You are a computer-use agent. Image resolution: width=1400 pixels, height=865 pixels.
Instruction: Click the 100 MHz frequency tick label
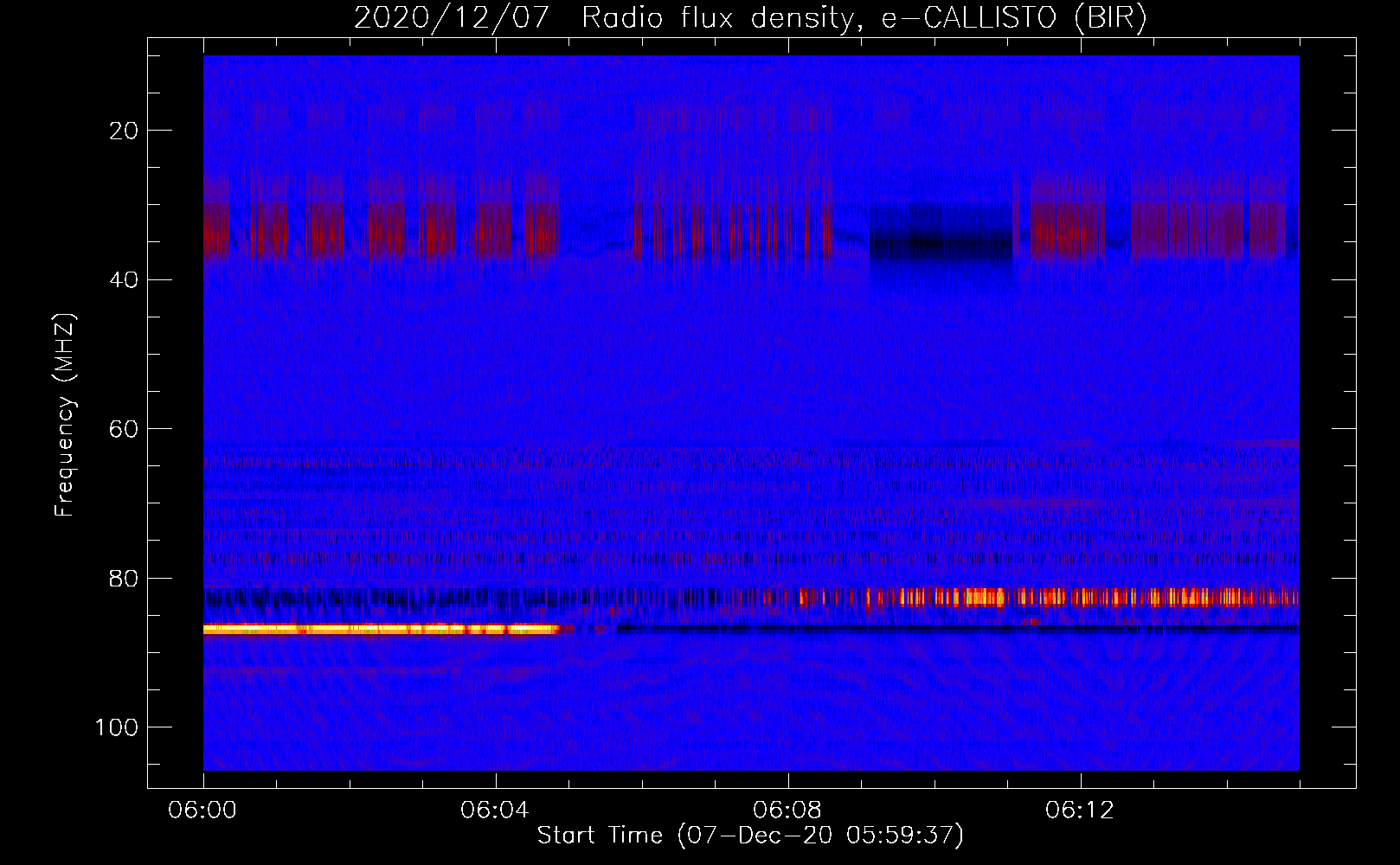coord(117,727)
